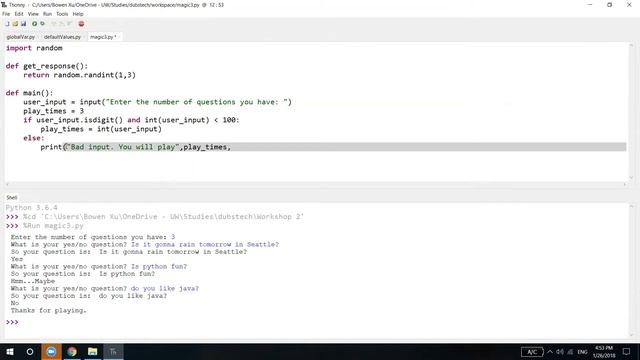Open the View menu
Viewport: 640px width, 360px height.
click(x=33, y=14)
